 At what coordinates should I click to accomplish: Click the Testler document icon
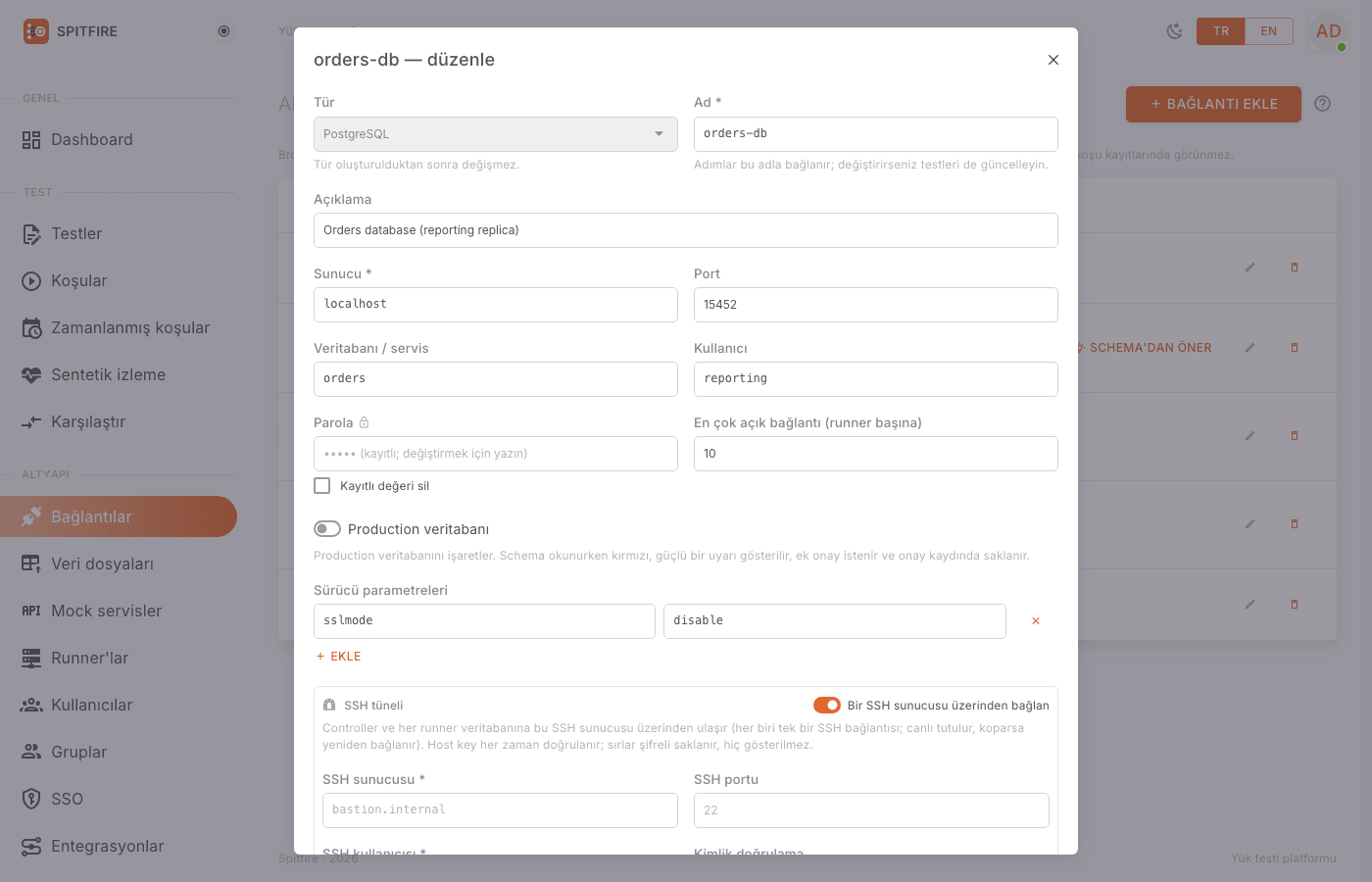pyautogui.click(x=31, y=234)
